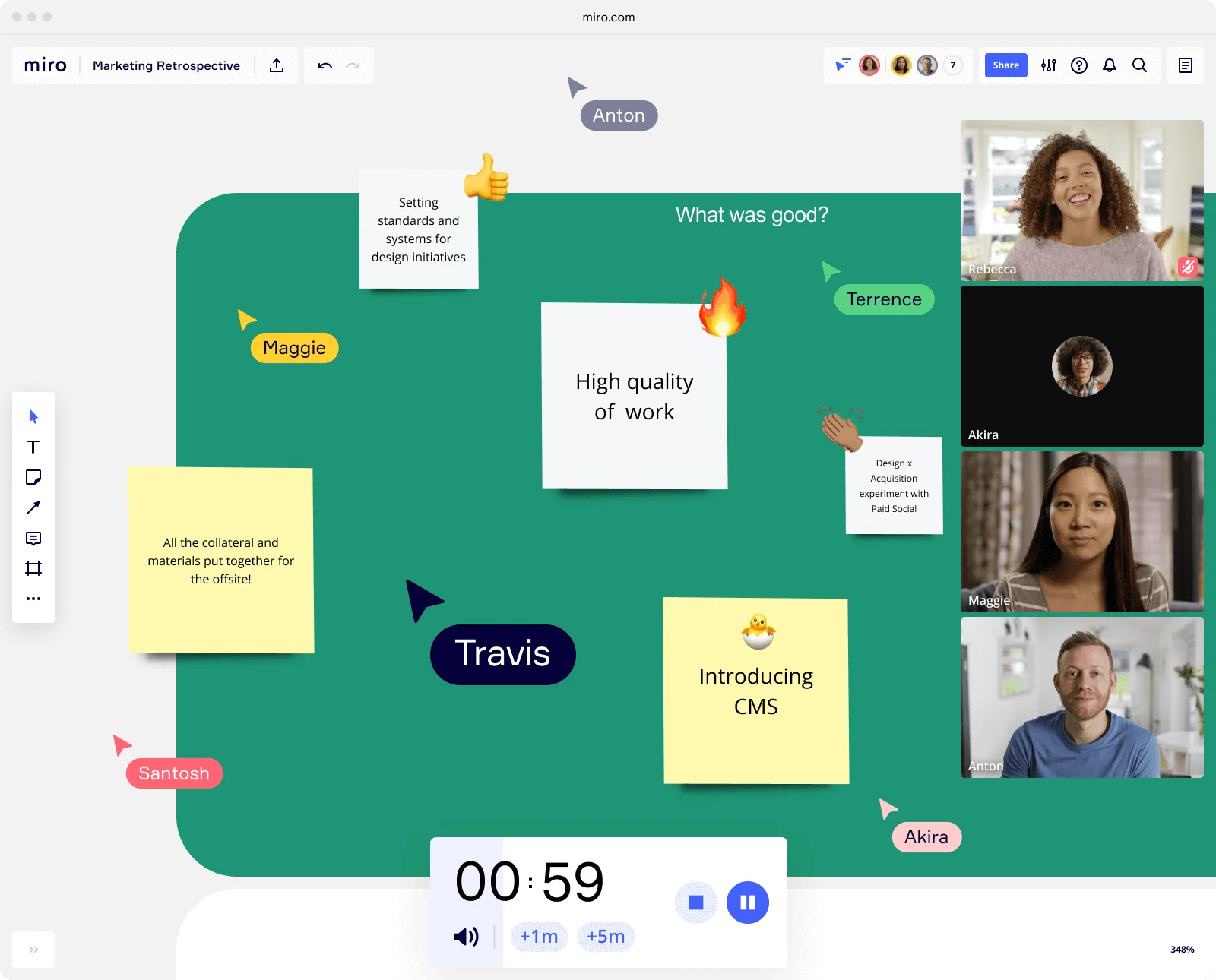Stop the countdown timer

[696, 903]
